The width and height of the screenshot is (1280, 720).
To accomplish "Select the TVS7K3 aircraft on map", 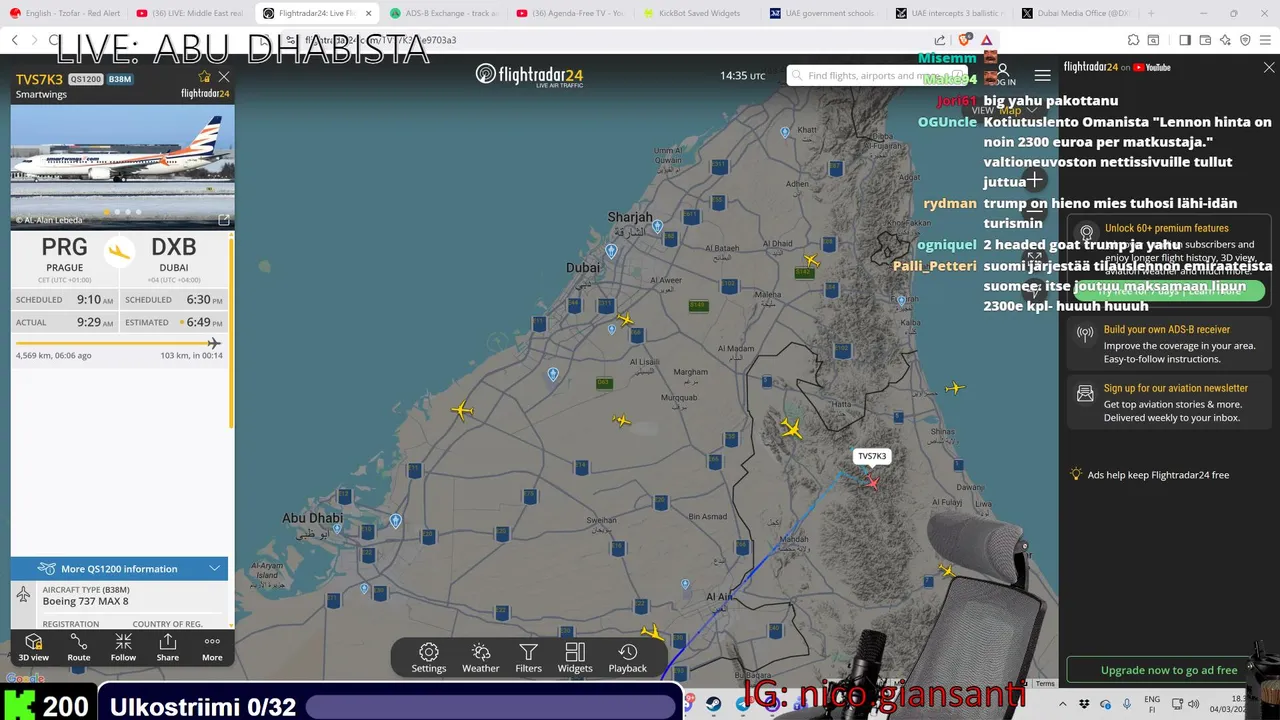I will click(873, 483).
